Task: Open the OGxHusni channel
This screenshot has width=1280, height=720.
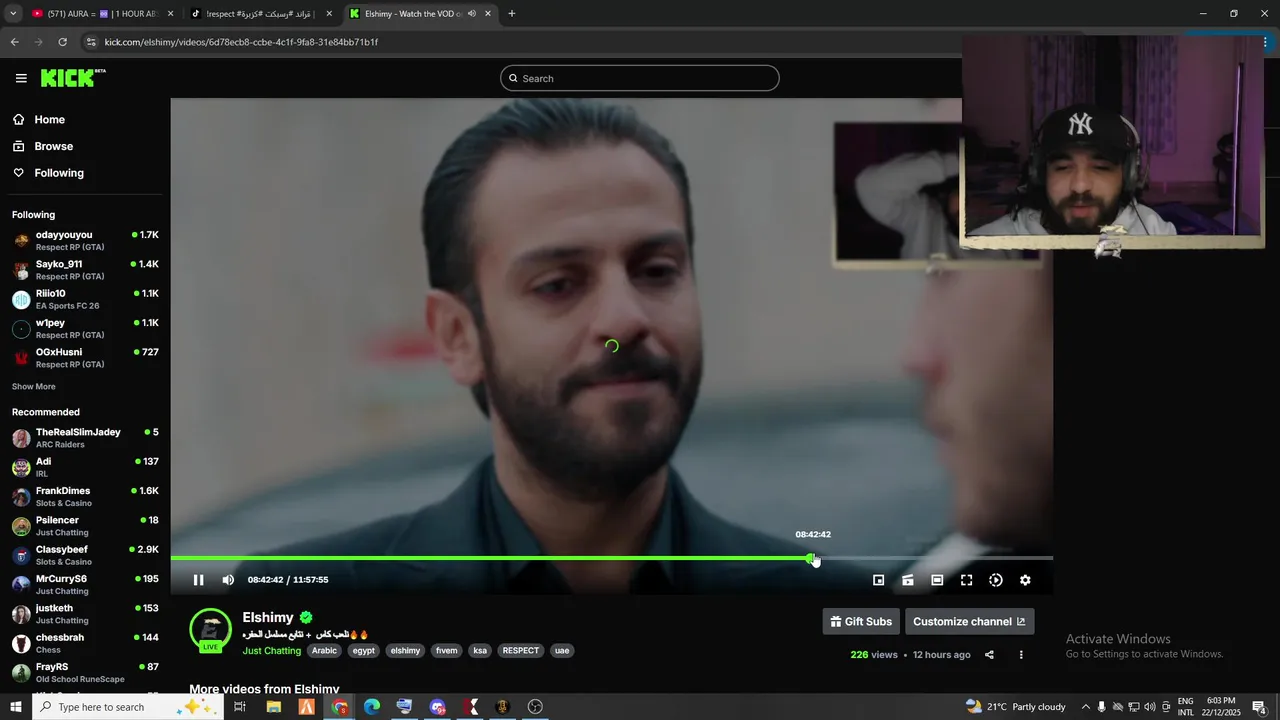Action: (85, 358)
